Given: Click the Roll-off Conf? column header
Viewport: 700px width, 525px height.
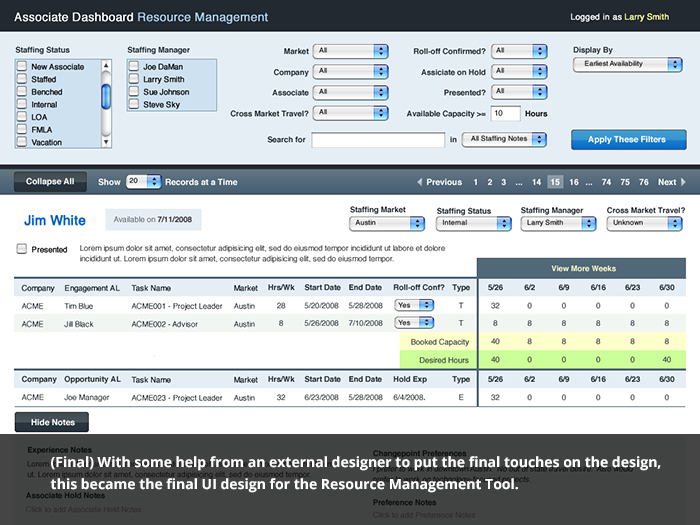Looking at the screenshot, I should tap(419, 288).
